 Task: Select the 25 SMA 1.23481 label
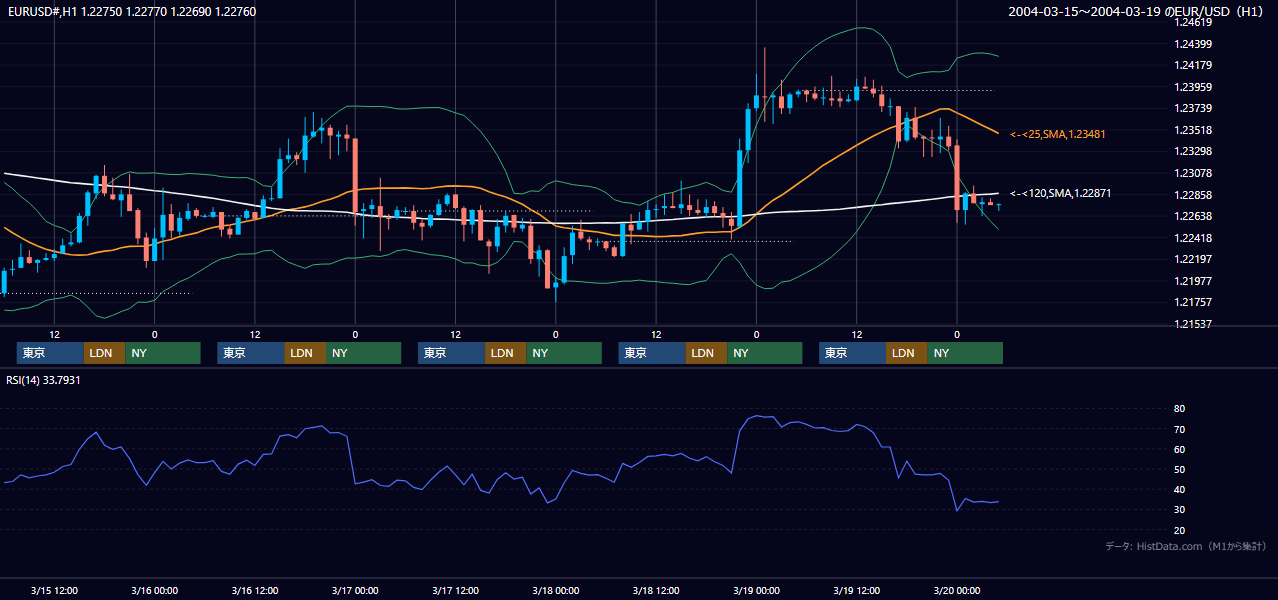[x=1057, y=134]
